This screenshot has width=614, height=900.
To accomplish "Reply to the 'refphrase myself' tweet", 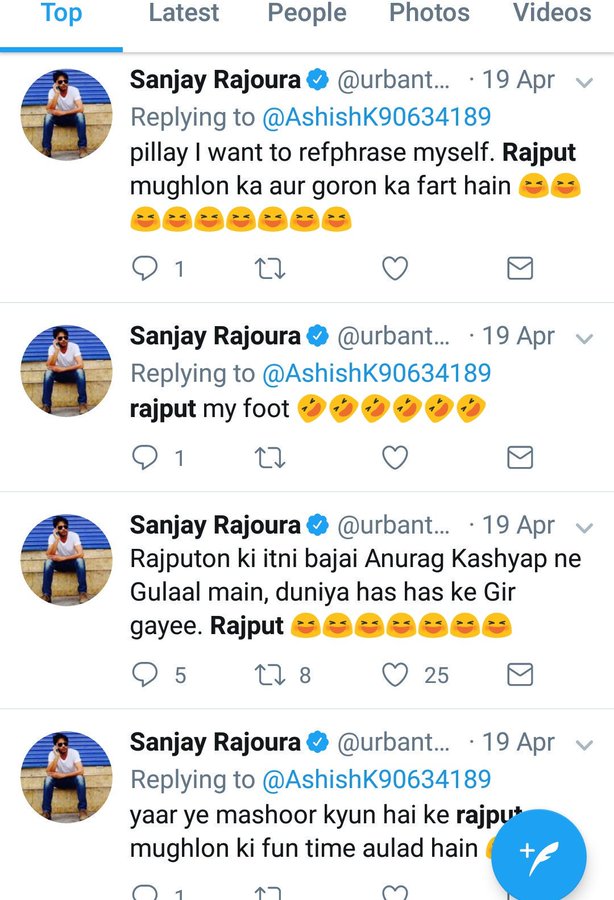I will click(x=146, y=268).
